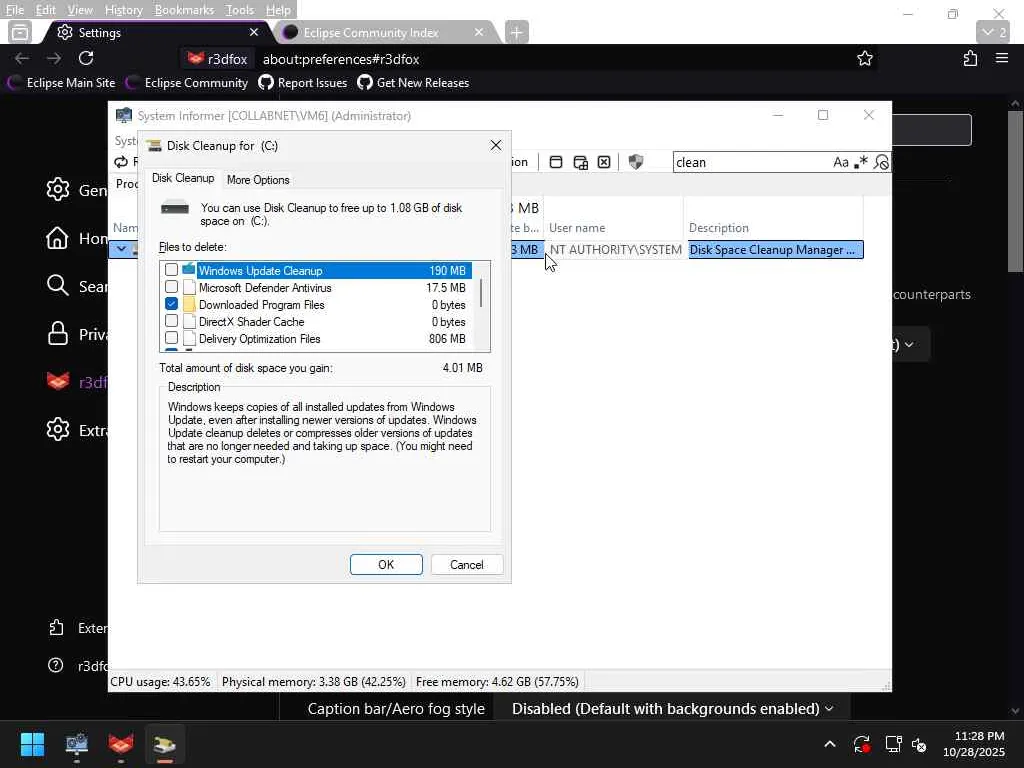Screen dimensions: 1024x768
Task: Show hidden system tray icons
Action: coord(829,744)
